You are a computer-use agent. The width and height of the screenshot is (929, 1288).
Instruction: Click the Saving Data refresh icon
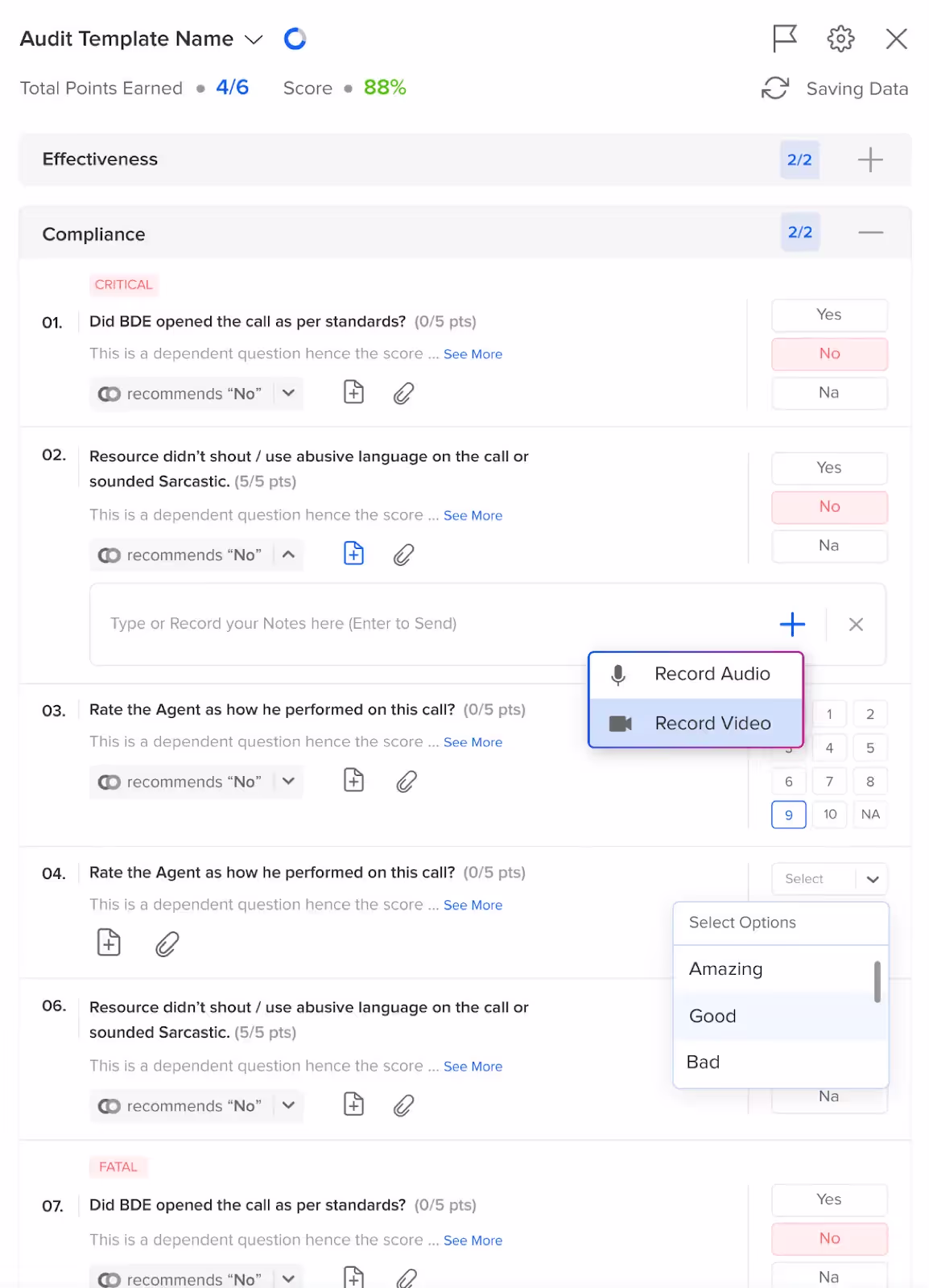point(774,89)
